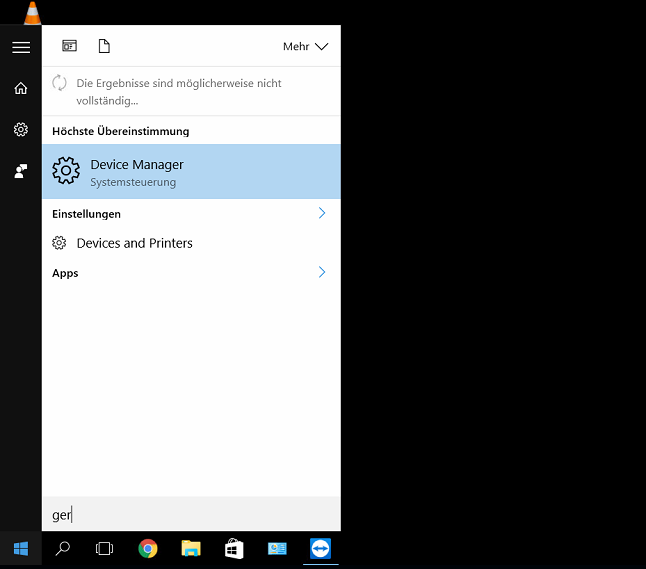Click the Device Manager gear icon
This screenshot has height=569, width=646.
point(66,170)
